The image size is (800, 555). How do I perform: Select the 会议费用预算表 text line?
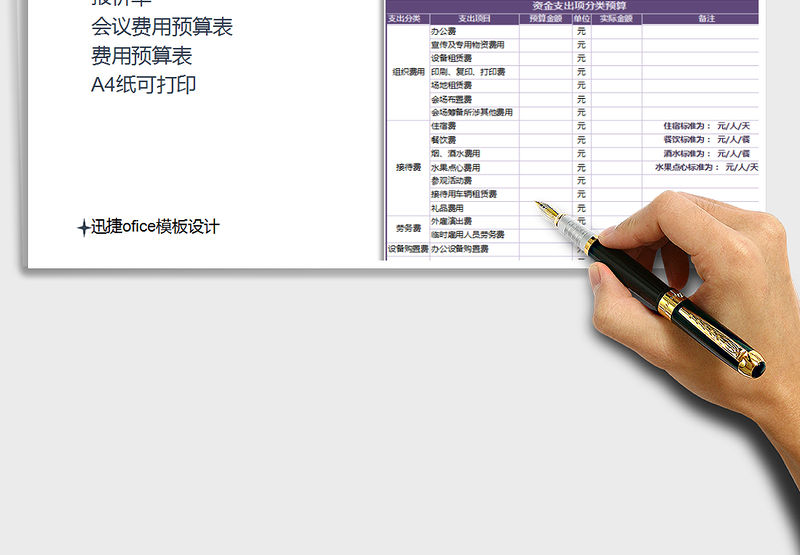(162, 27)
